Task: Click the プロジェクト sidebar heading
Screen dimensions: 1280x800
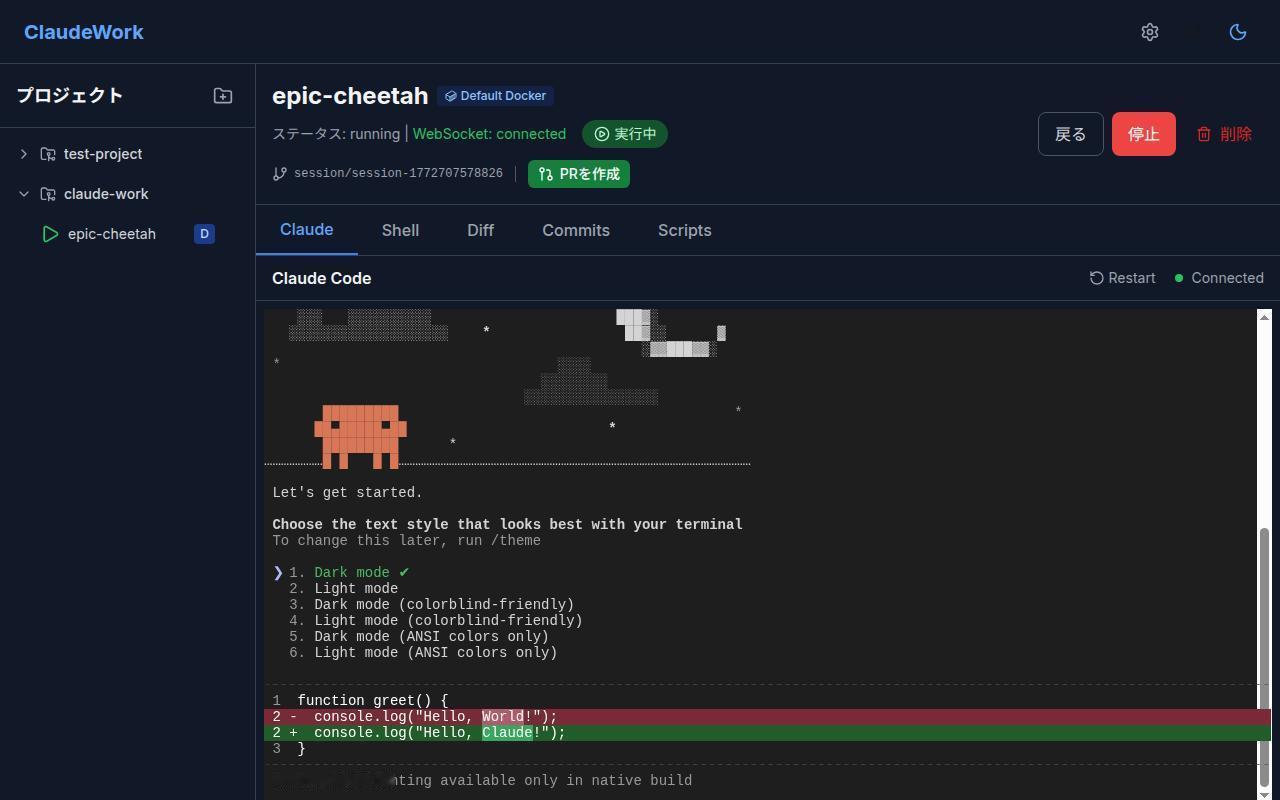Action: 70,96
